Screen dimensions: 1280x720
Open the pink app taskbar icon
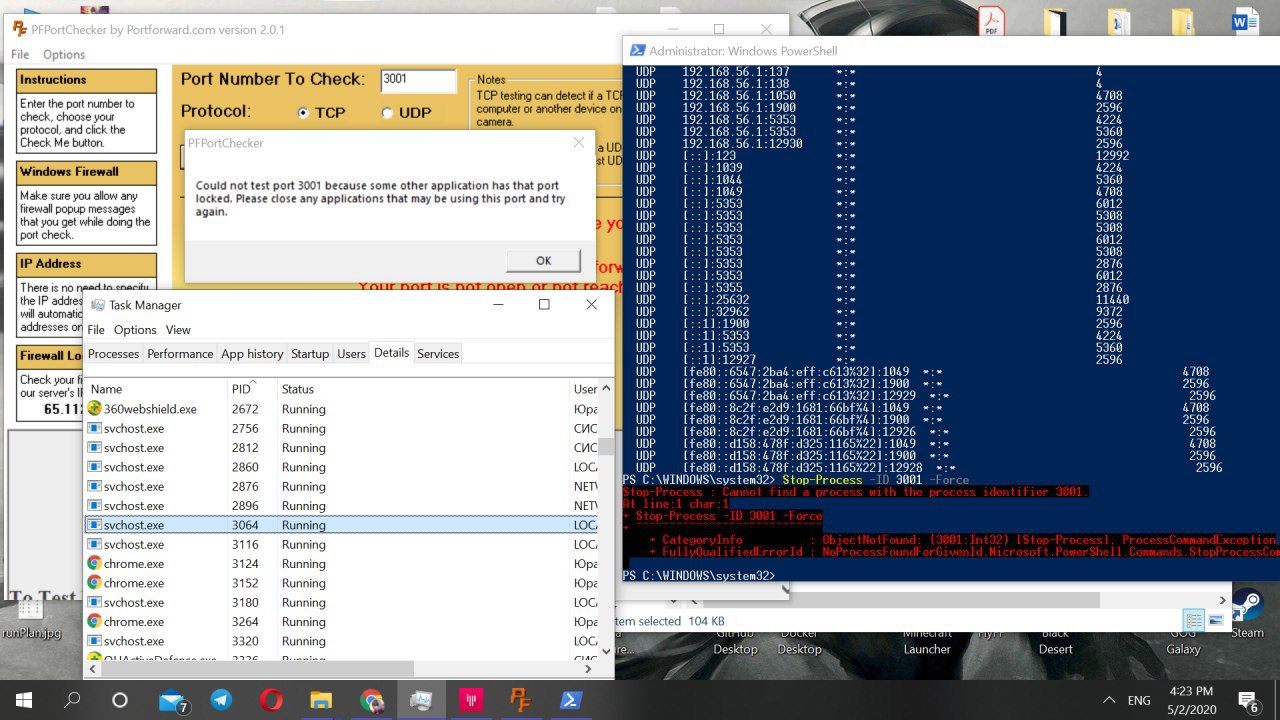pyautogui.click(x=471, y=700)
